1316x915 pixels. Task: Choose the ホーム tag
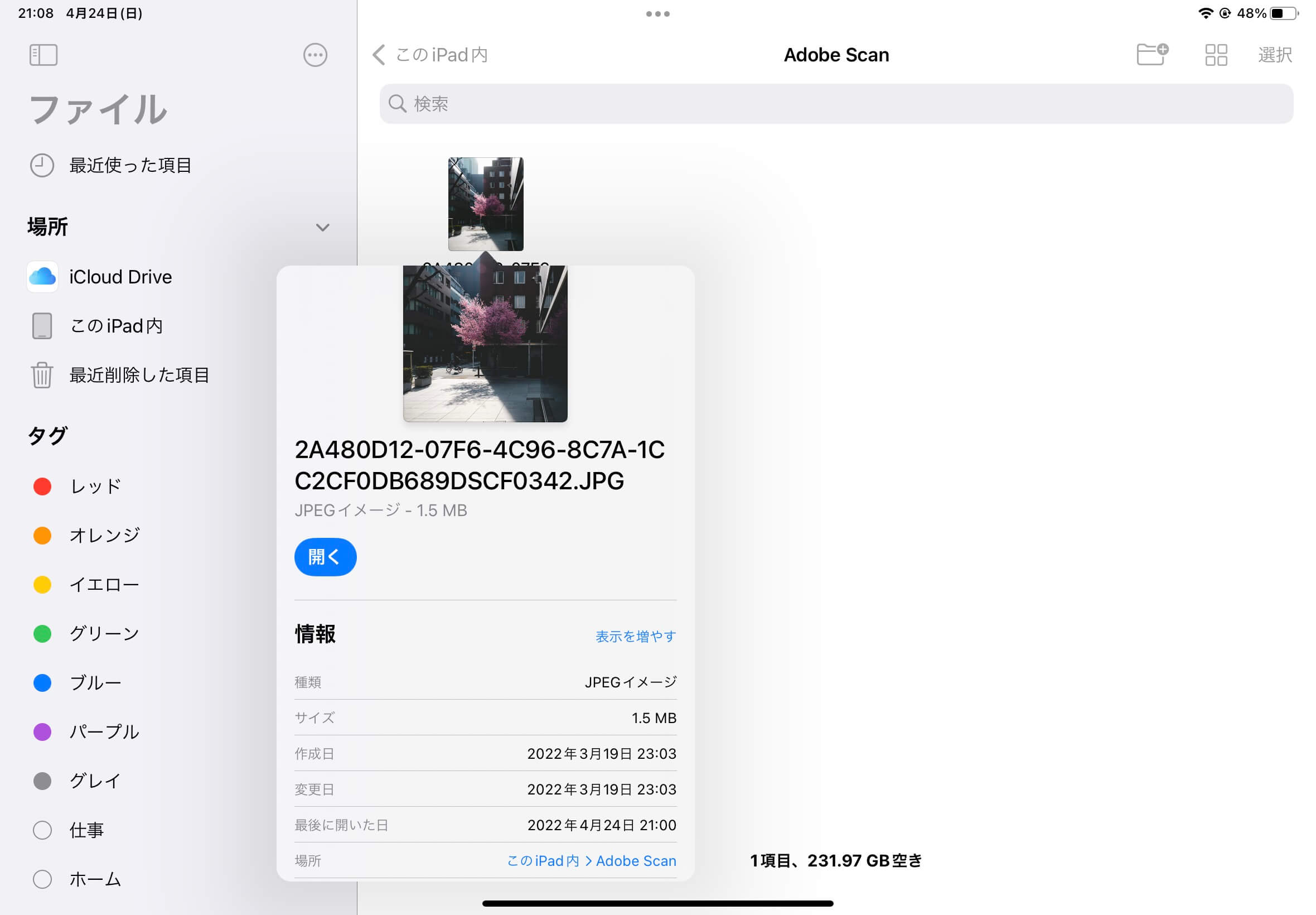click(x=95, y=879)
